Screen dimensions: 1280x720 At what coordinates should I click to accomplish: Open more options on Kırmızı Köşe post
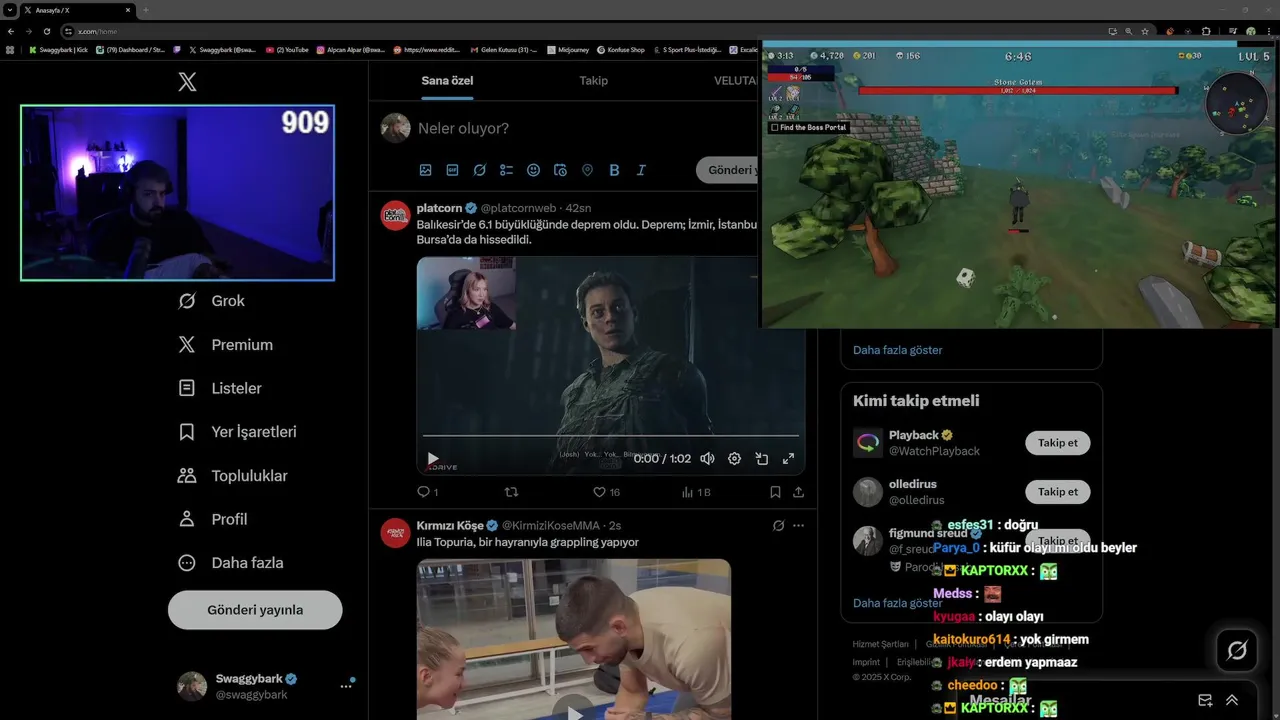[x=798, y=525]
